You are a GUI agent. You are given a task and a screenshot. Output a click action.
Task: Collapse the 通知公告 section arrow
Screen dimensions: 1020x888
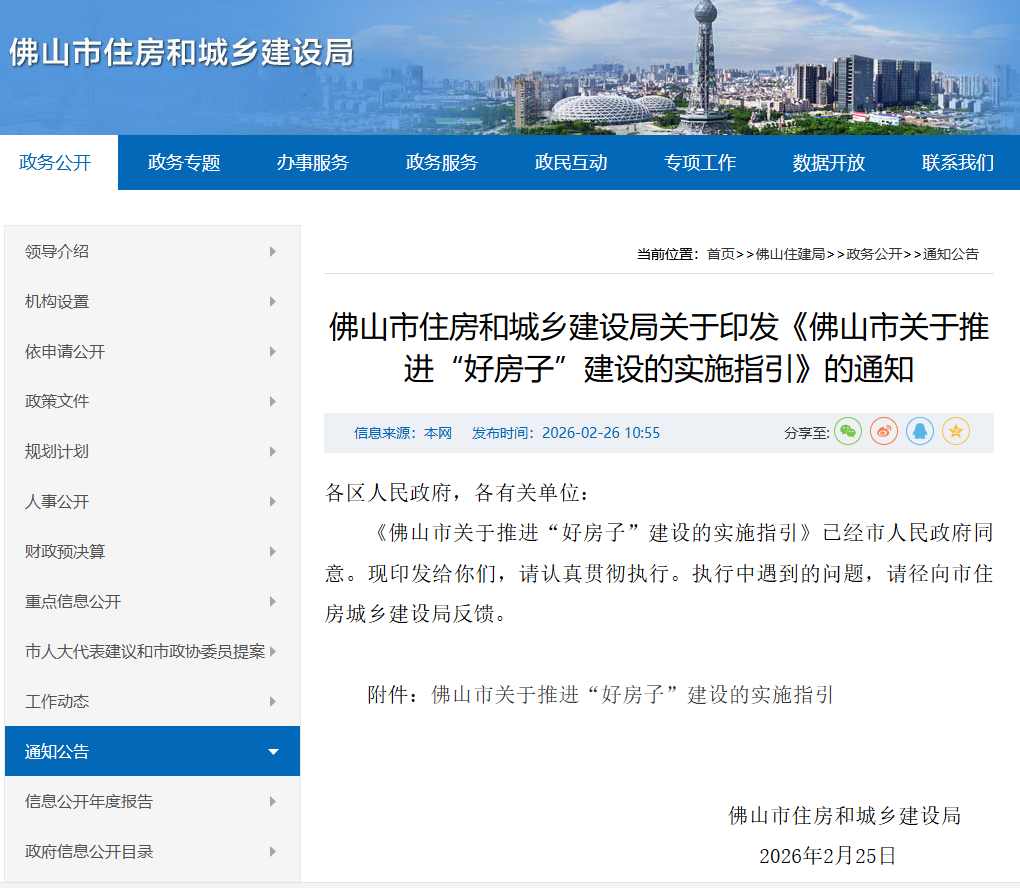(x=272, y=751)
